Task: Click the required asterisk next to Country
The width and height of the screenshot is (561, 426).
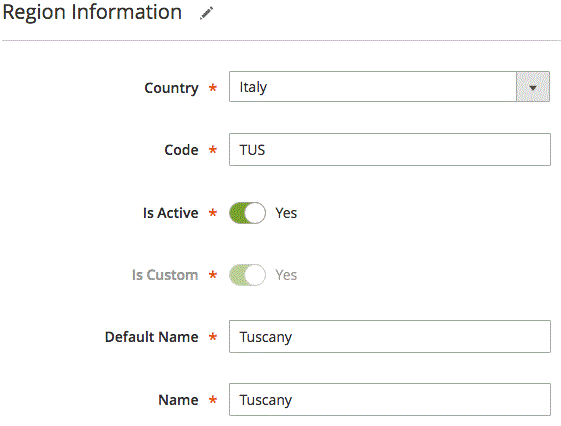Action: [x=213, y=88]
